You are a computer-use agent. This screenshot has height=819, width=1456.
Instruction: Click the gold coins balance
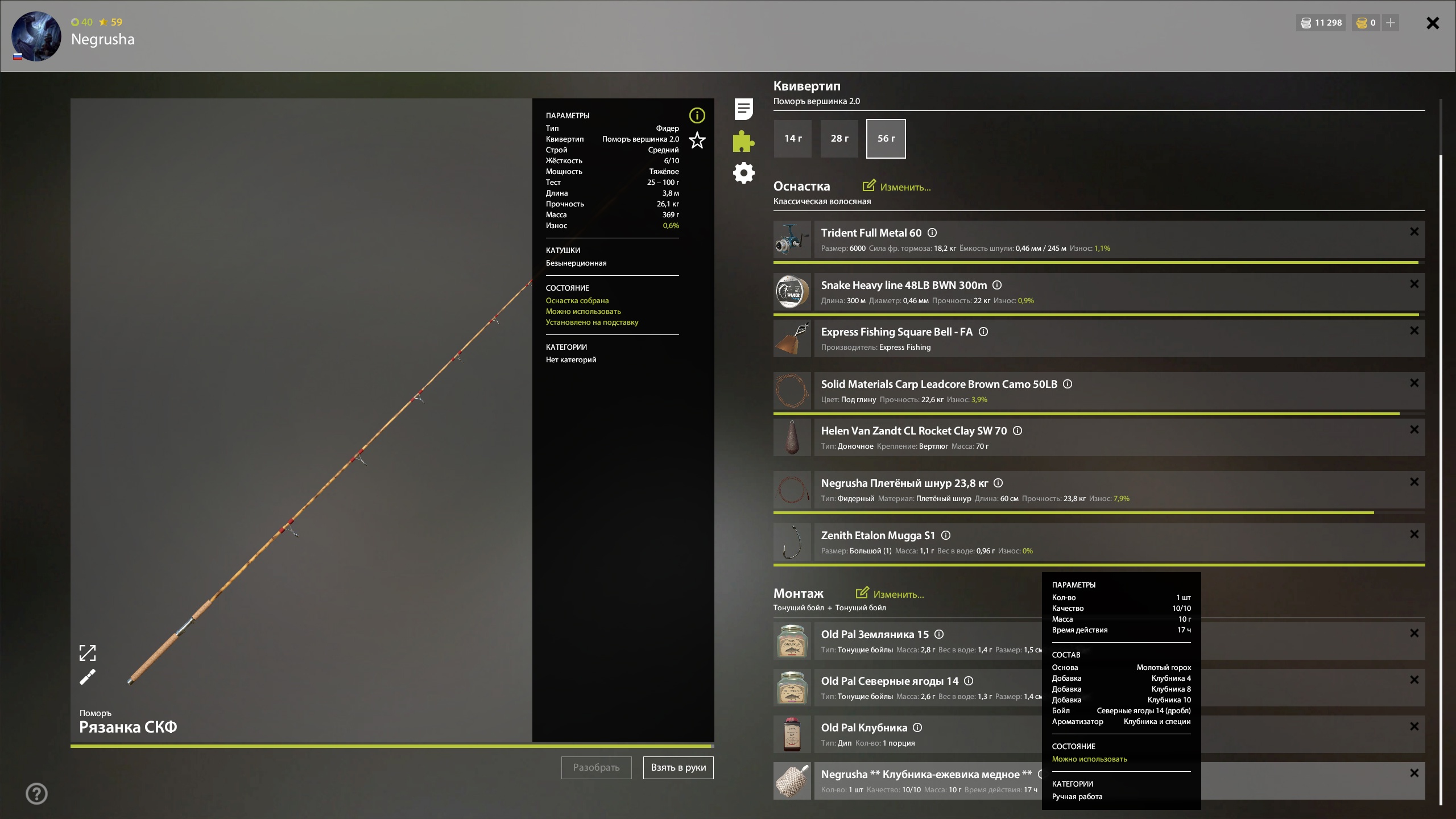click(1366, 23)
